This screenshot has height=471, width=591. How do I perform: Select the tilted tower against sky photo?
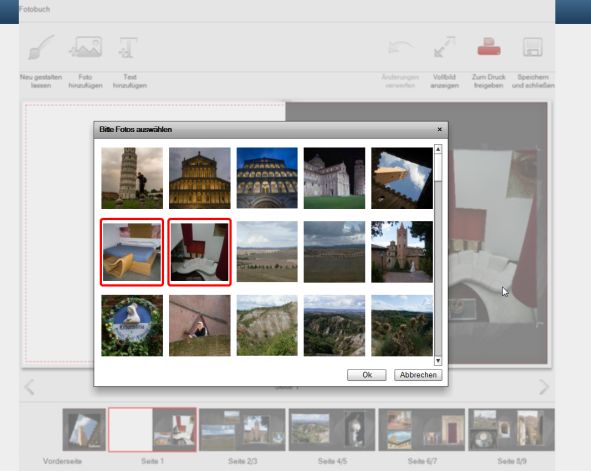pyautogui.click(x=402, y=178)
